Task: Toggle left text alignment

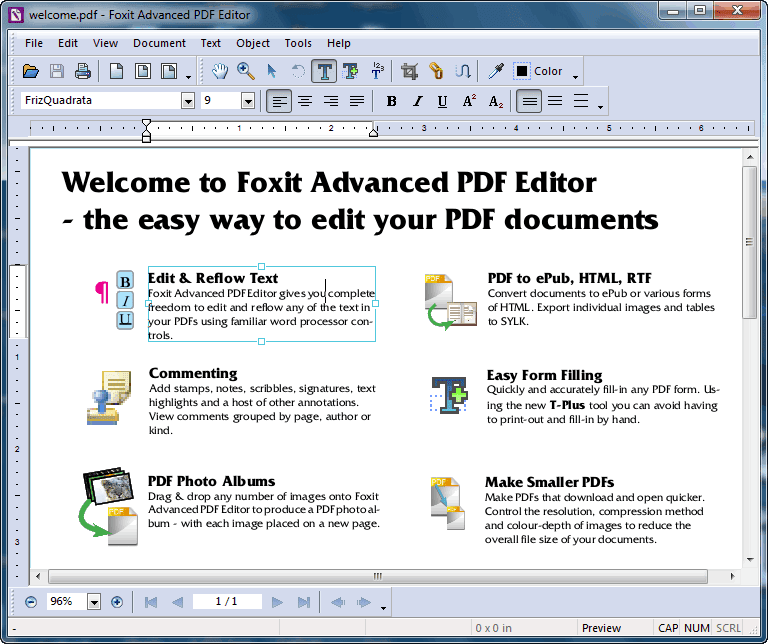Action: coord(279,101)
